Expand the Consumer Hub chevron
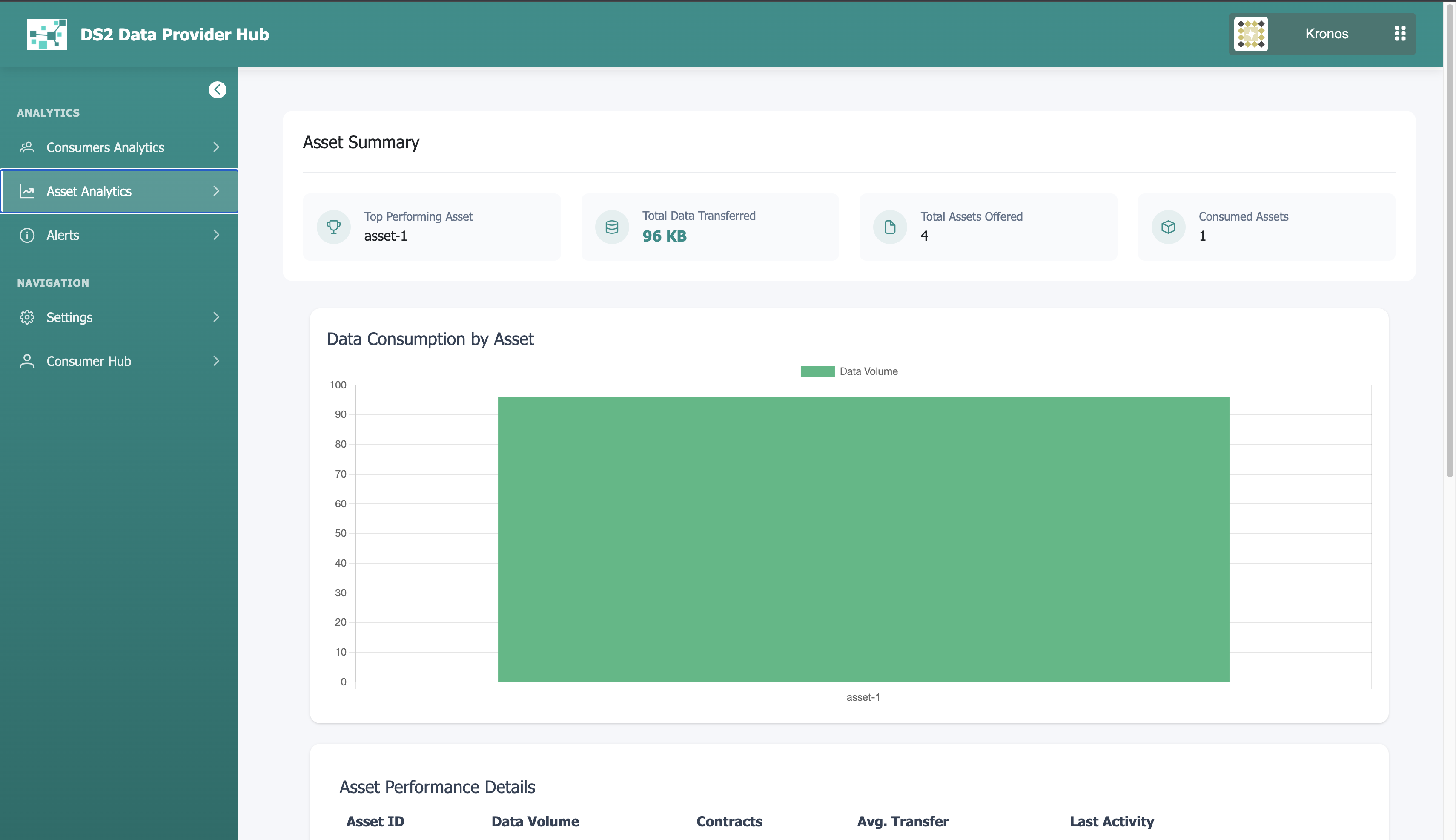This screenshot has height=840, width=1456. pos(216,361)
